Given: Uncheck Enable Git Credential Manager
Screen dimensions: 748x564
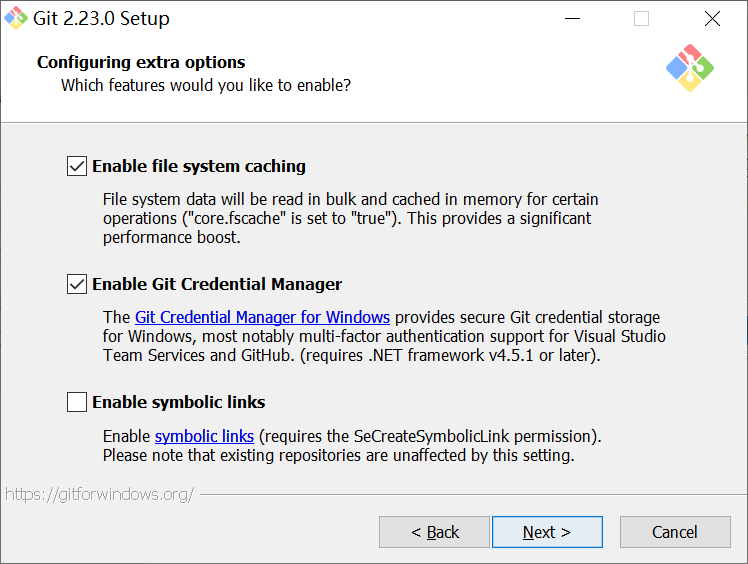Looking at the screenshot, I should click(77, 284).
